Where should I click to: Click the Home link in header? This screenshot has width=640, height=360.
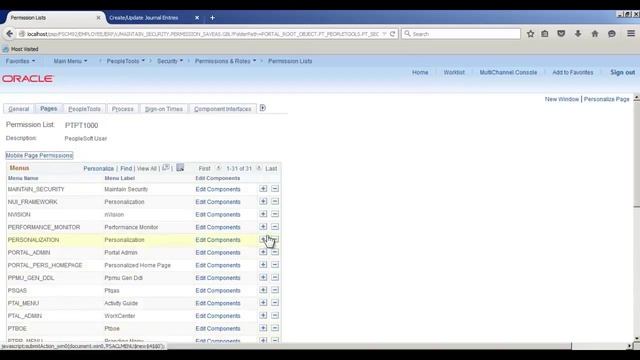420,72
